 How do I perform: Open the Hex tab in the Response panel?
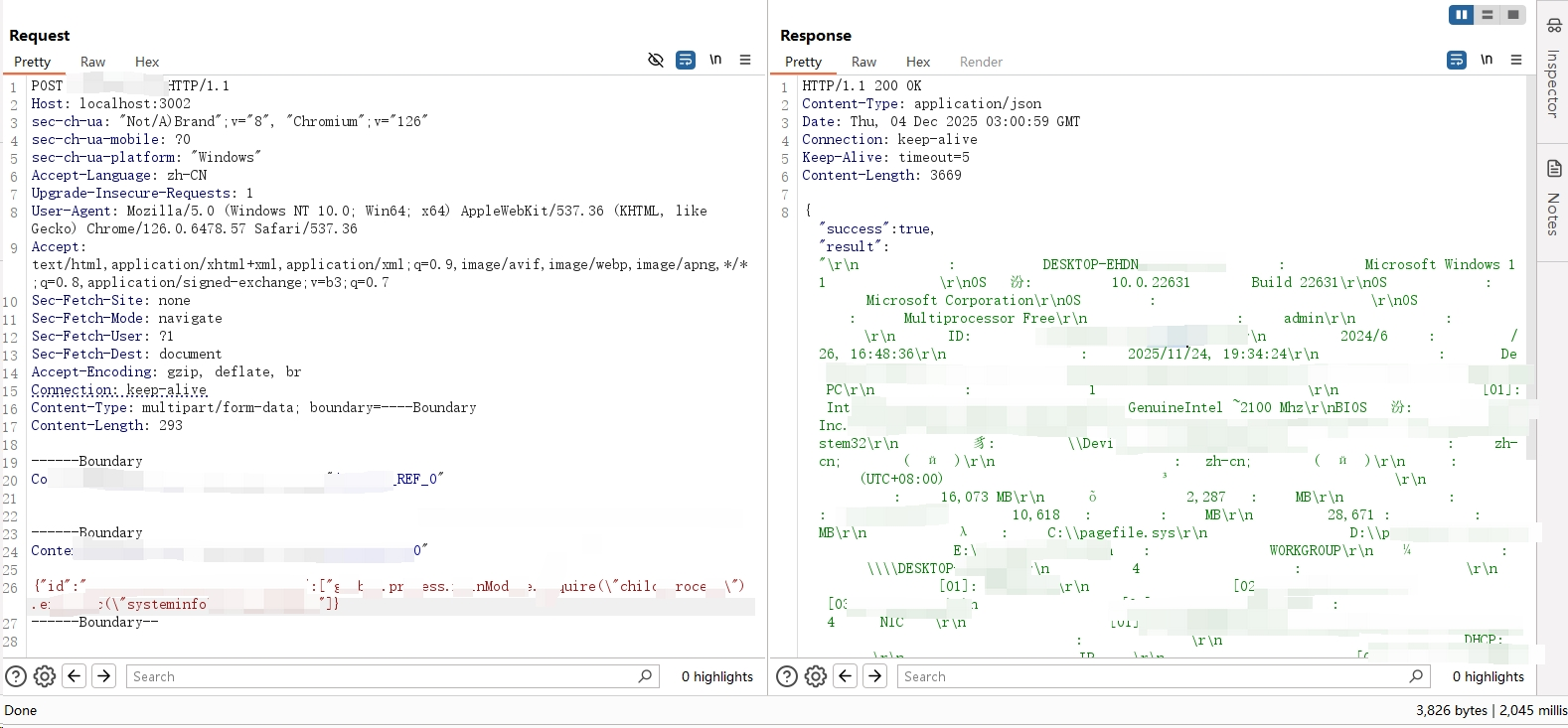pos(918,62)
